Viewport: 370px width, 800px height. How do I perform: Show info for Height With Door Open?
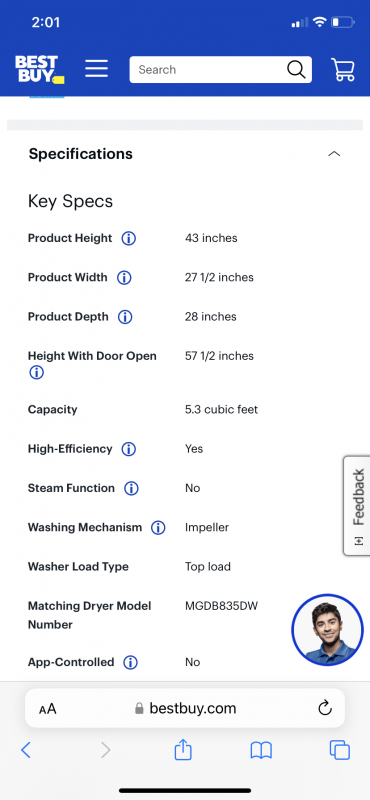[36, 373]
